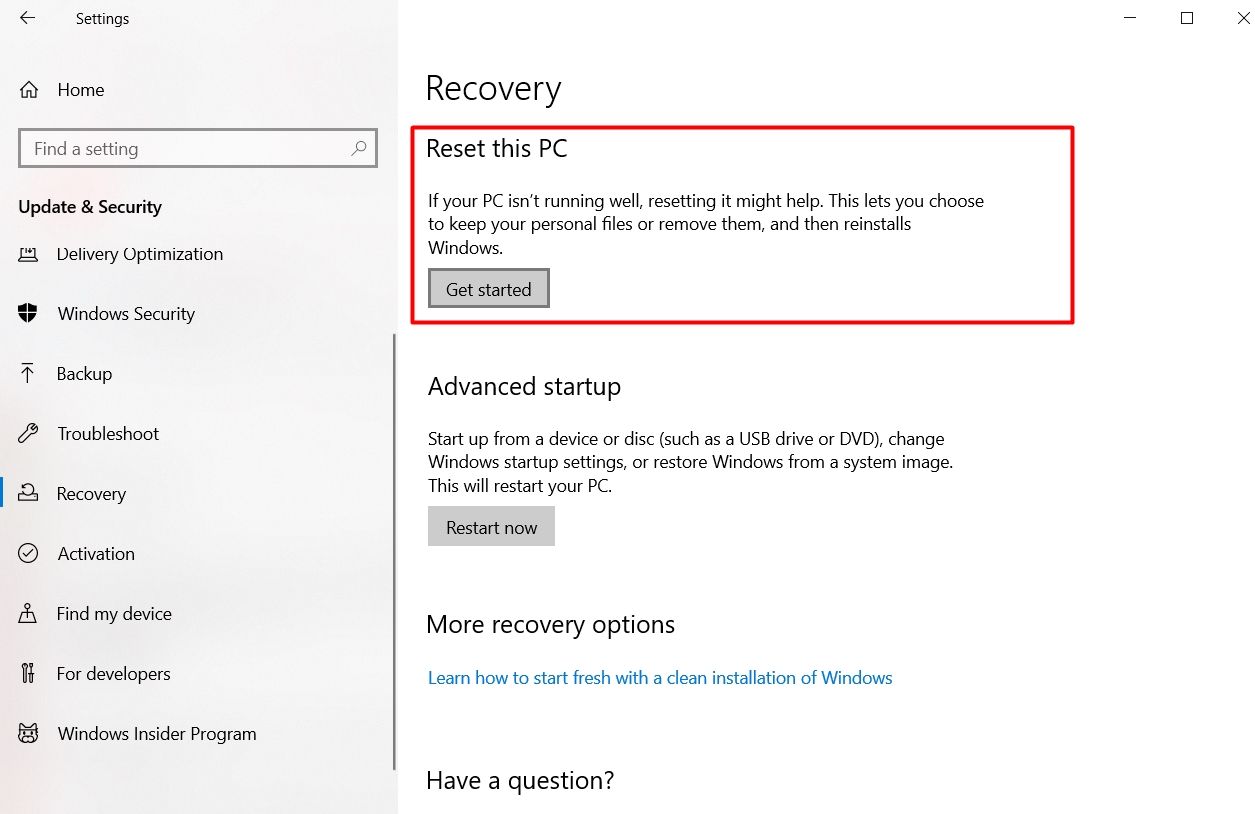Maximize the Settings window
1255x814 pixels.
tap(1187, 18)
